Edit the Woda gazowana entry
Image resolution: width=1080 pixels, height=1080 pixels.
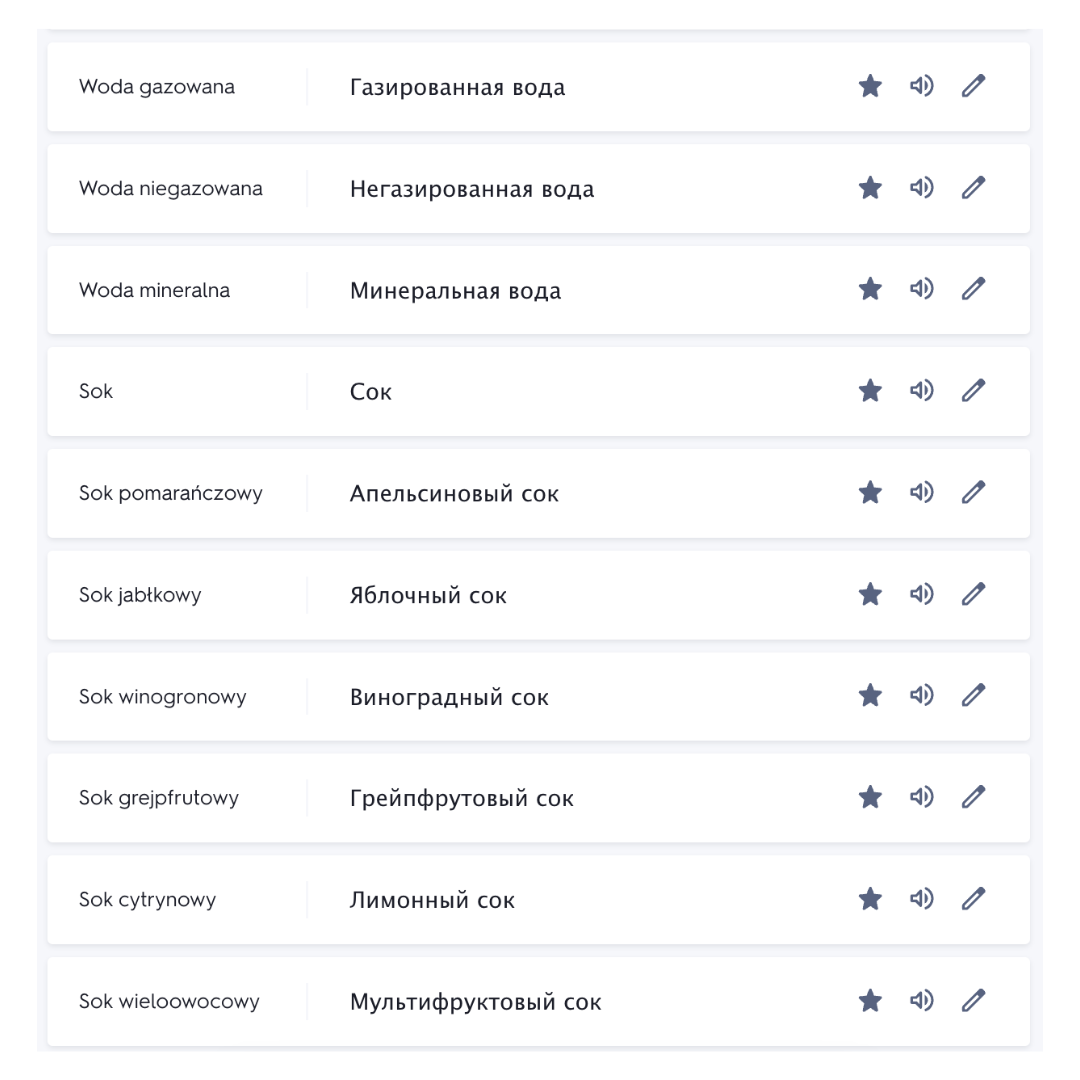[973, 86]
